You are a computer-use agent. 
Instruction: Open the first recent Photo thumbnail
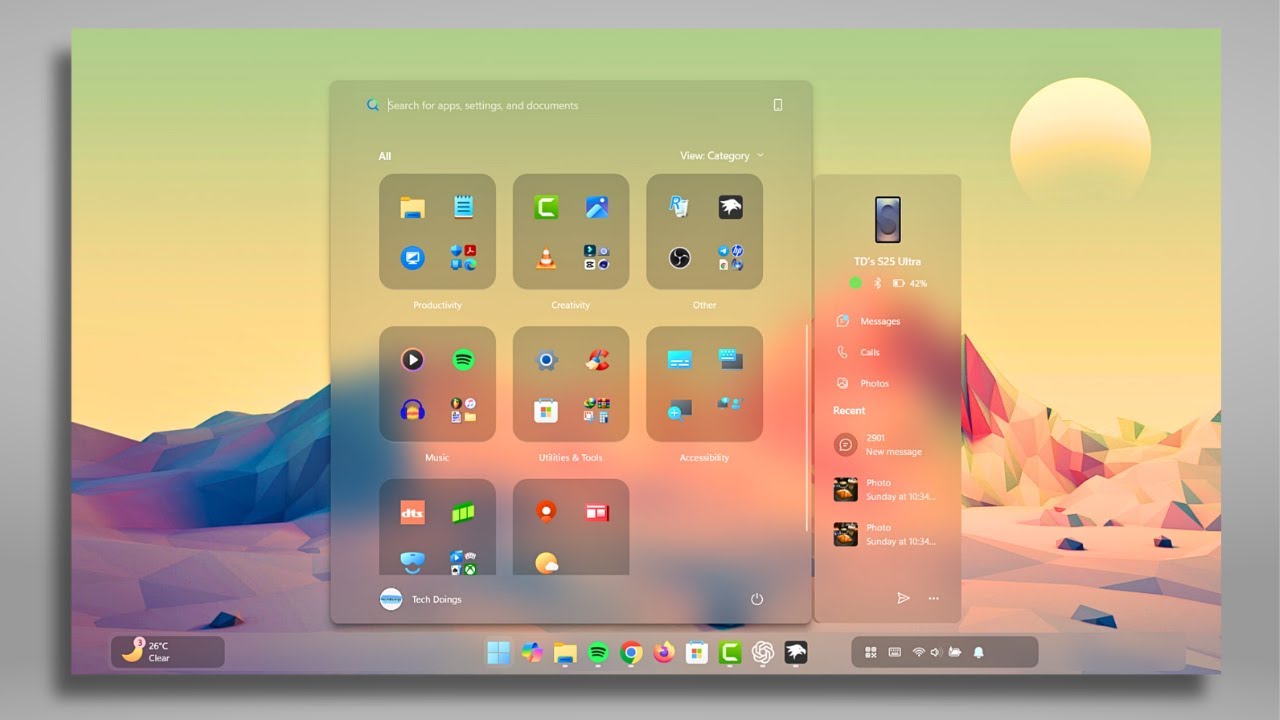(x=846, y=489)
